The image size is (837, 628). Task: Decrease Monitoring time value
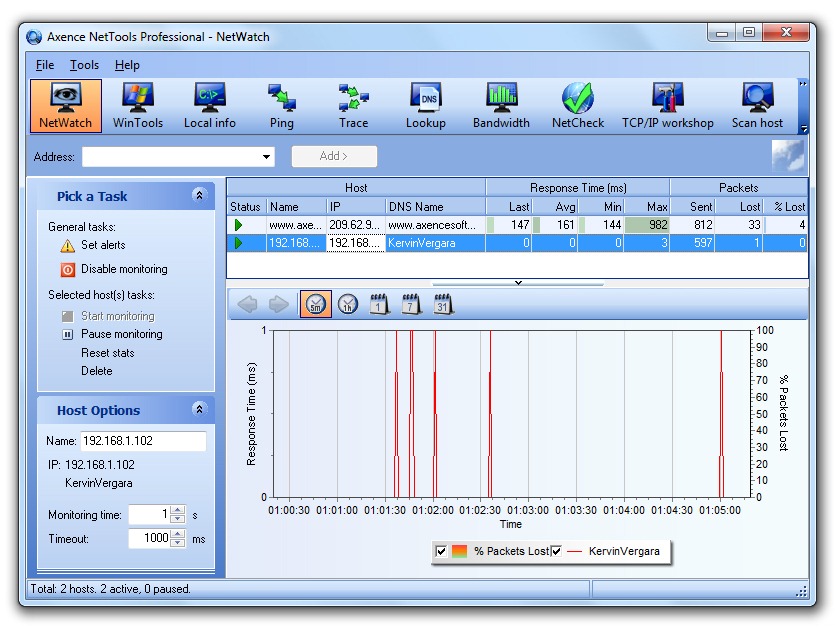[x=178, y=520]
